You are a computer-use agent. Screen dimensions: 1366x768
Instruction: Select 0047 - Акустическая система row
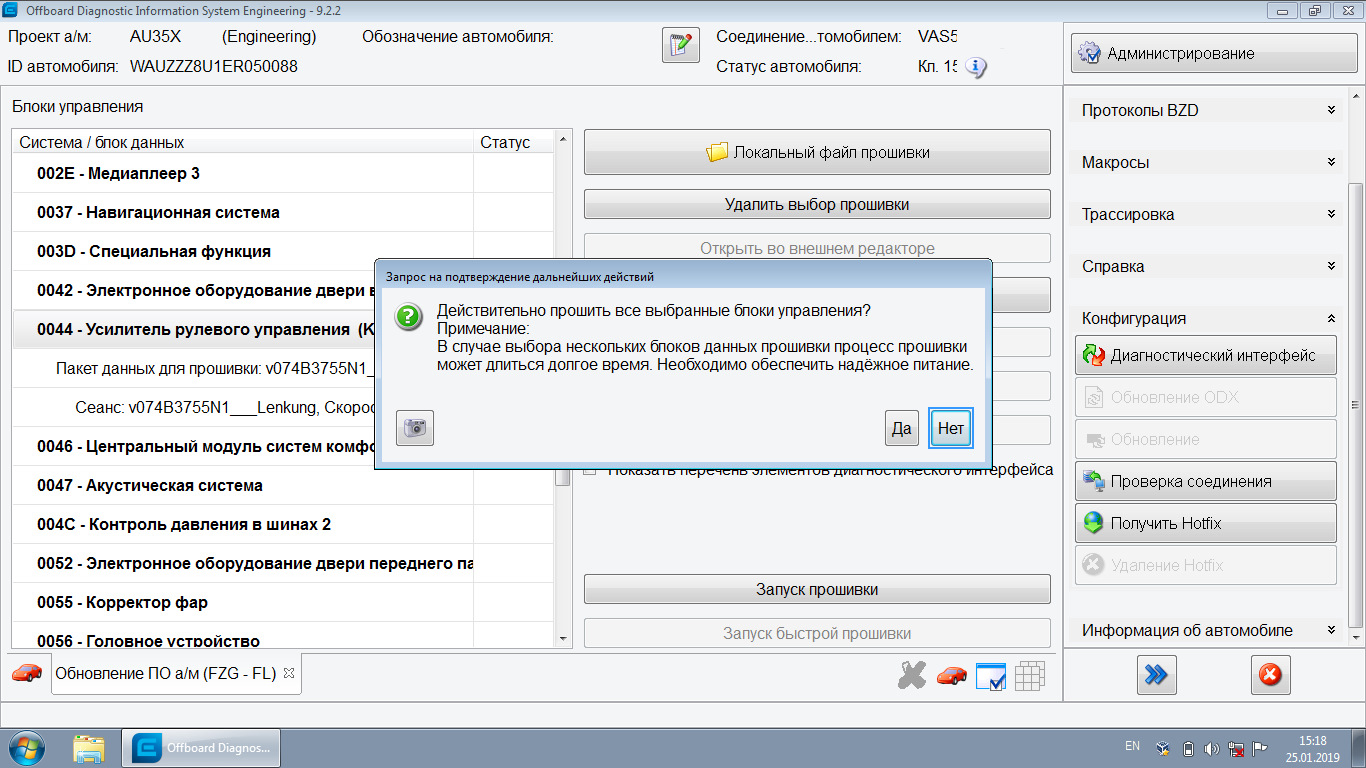(283, 485)
